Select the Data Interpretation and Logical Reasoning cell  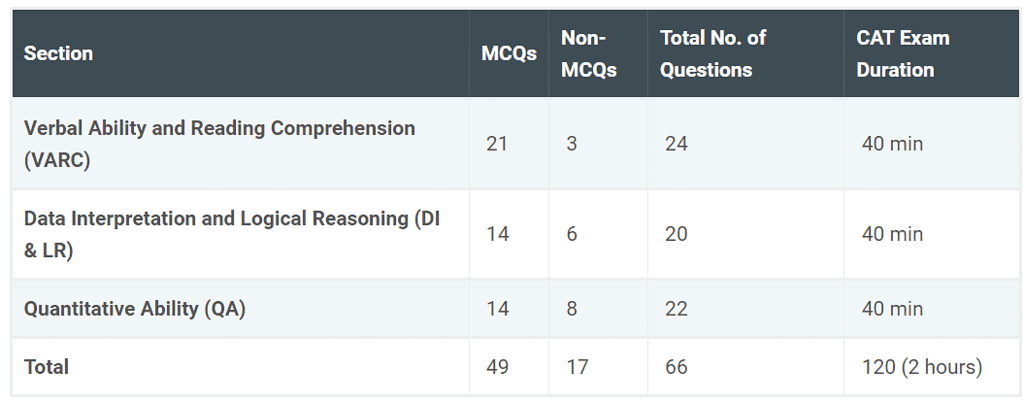(230, 234)
